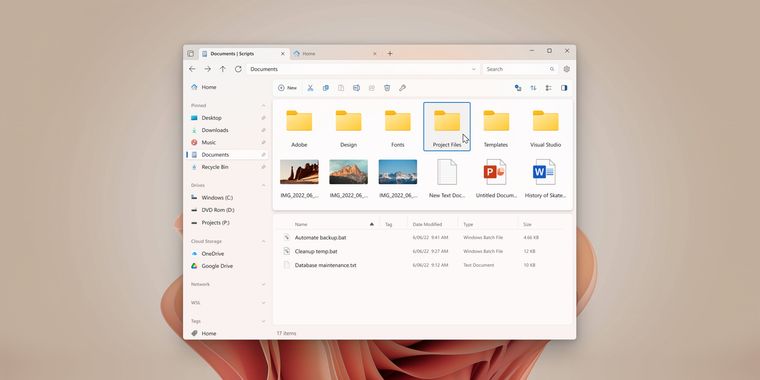The width and height of the screenshot is (760, 380).
Task: Open the address bar dropdown arrow
Action: [474, 69]
